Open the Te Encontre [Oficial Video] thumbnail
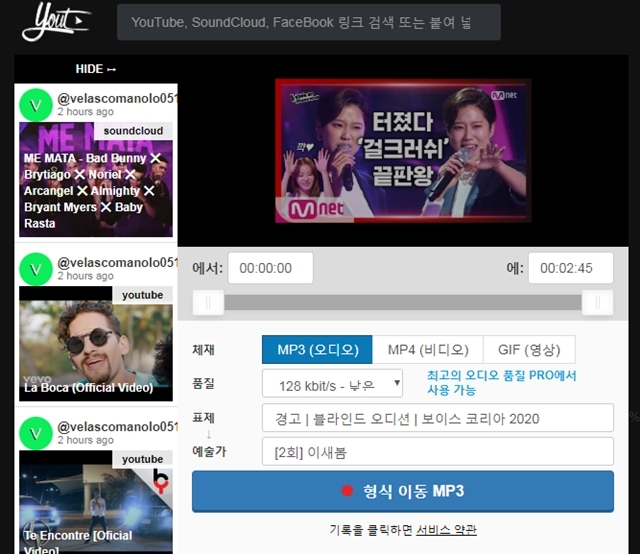The image size is (640, 554). 96,502
